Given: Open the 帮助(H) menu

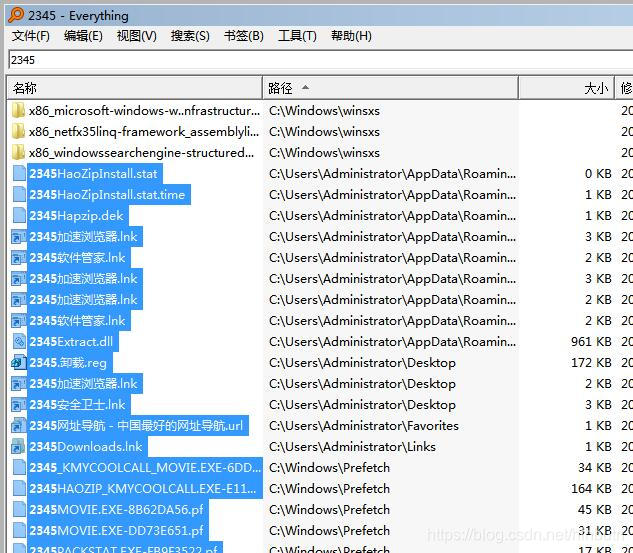Looking at the screenshot, I should [x=351, y=36].
